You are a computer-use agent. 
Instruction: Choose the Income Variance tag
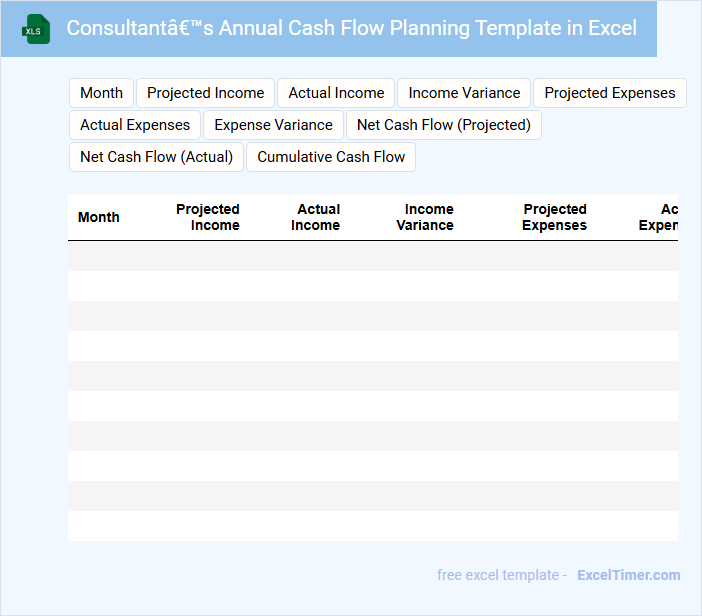coord(464,93)
